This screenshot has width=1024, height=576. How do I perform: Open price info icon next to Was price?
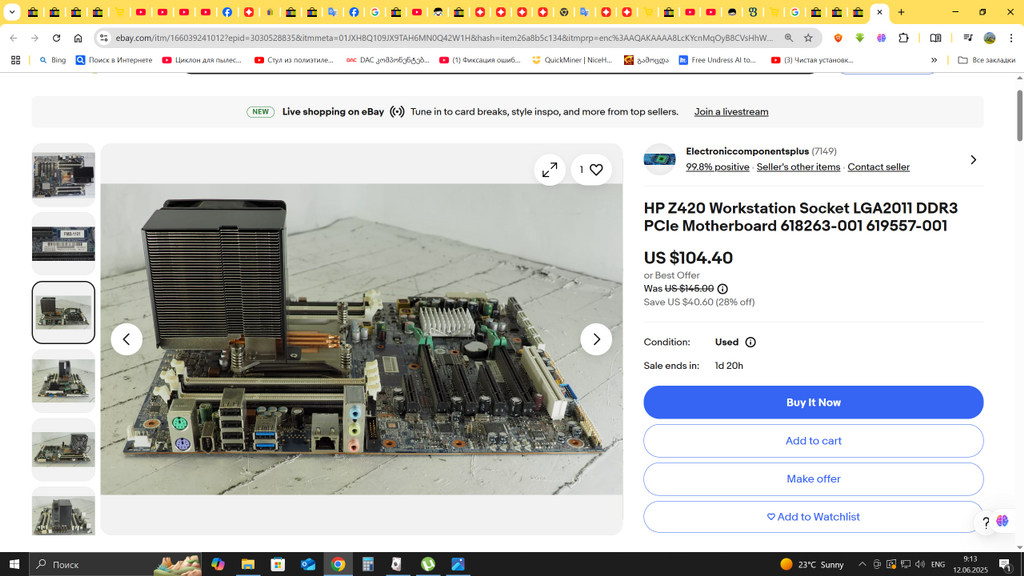pos(722,289)
